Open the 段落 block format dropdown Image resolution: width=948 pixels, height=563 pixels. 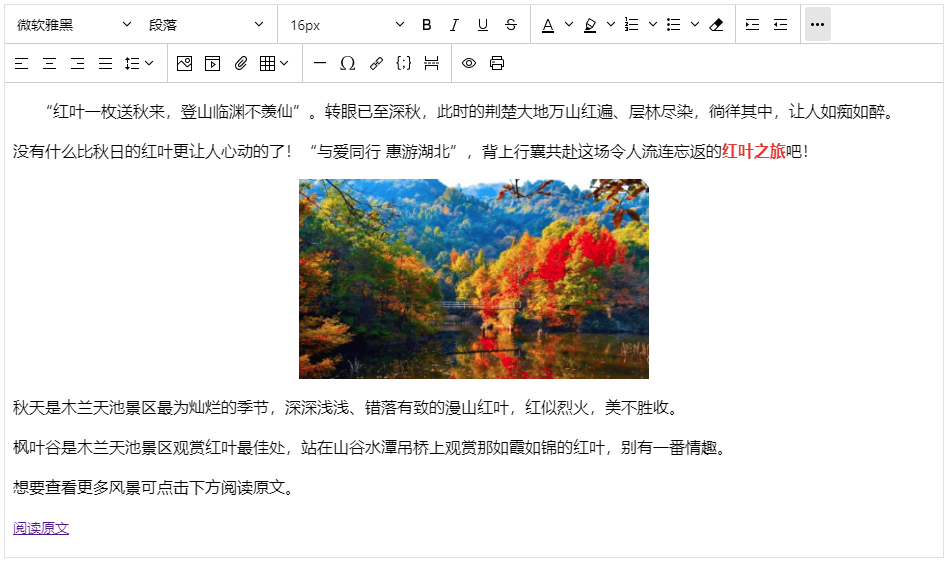(206, 25)
